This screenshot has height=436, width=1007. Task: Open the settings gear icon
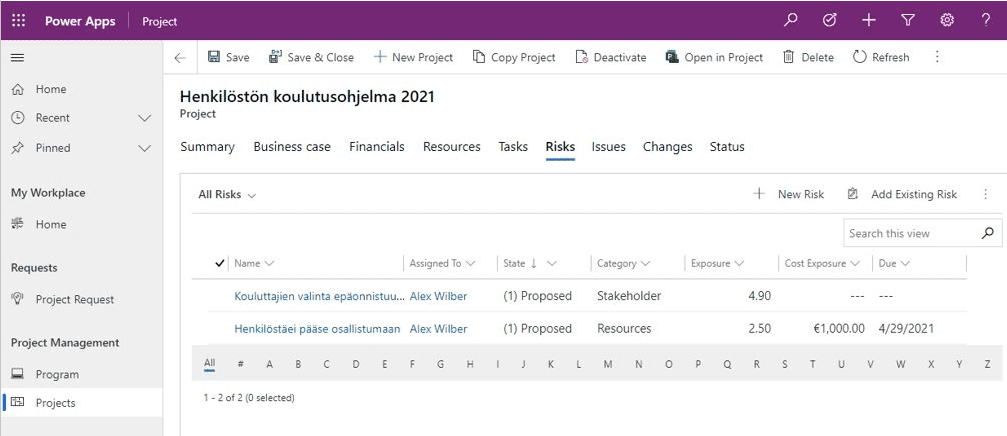[947, 20]
